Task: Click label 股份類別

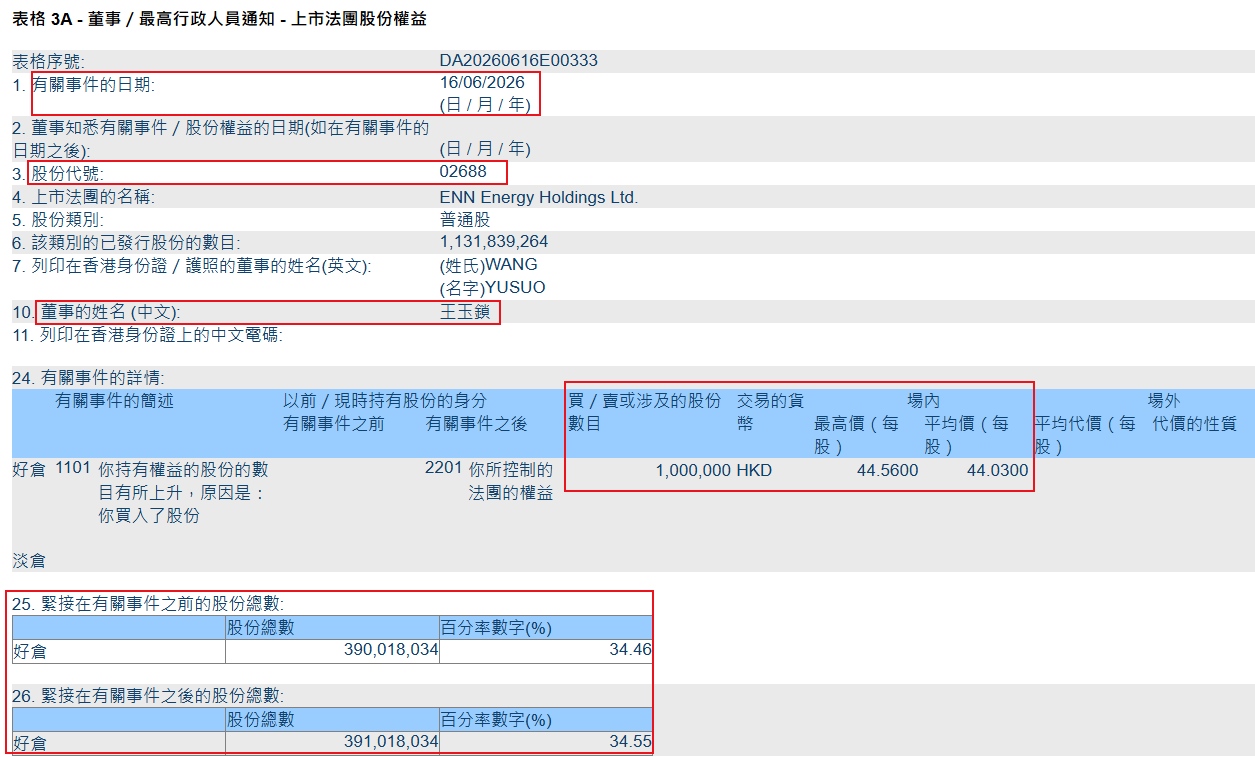Action: click(x=67, y=220)
